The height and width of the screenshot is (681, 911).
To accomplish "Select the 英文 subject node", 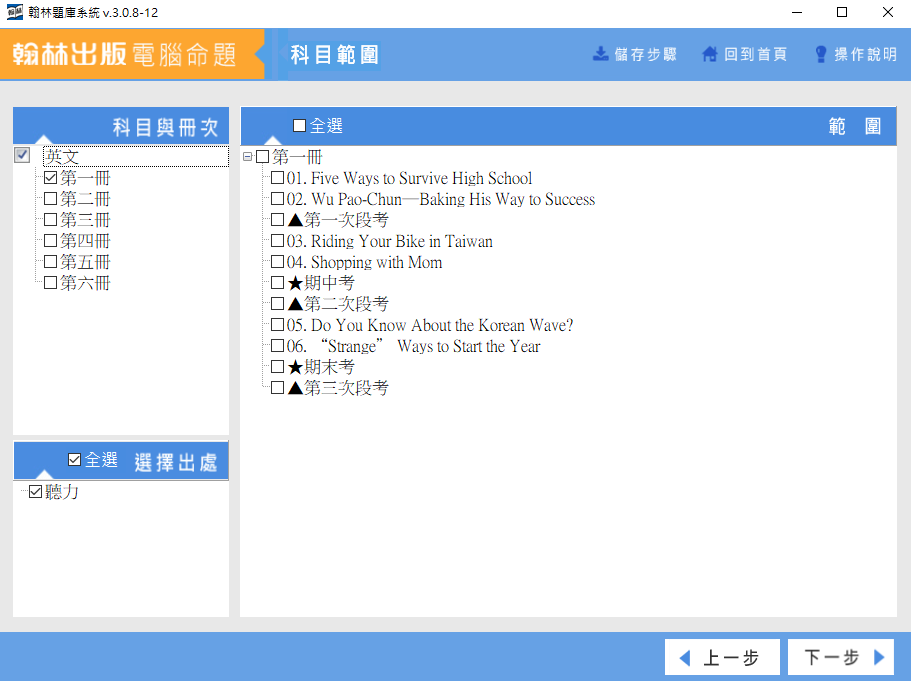I will pyautogui.click(x=62, y=157).
